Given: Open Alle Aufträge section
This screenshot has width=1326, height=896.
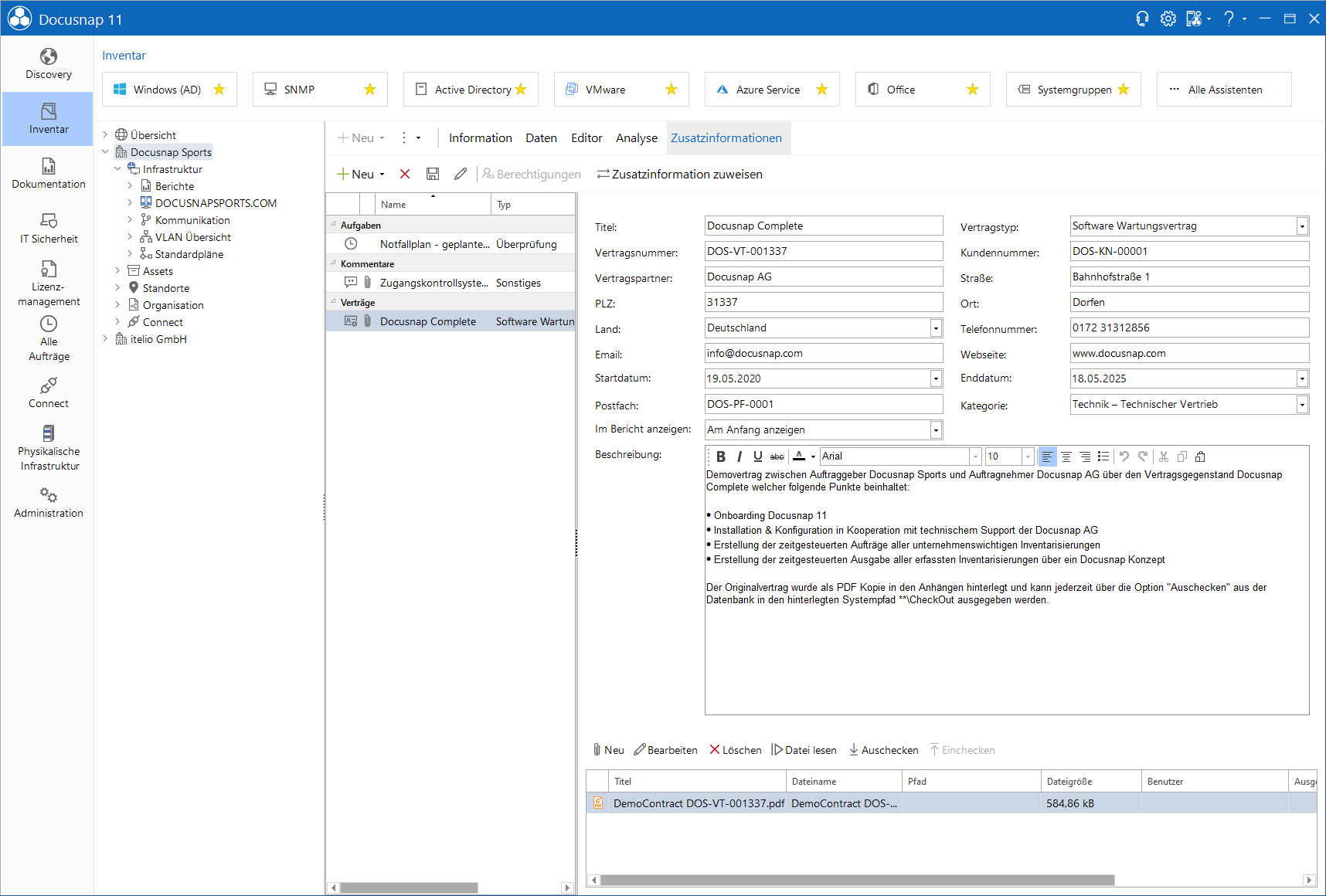Looking at the screenshot, I should (x=48, y=338).
